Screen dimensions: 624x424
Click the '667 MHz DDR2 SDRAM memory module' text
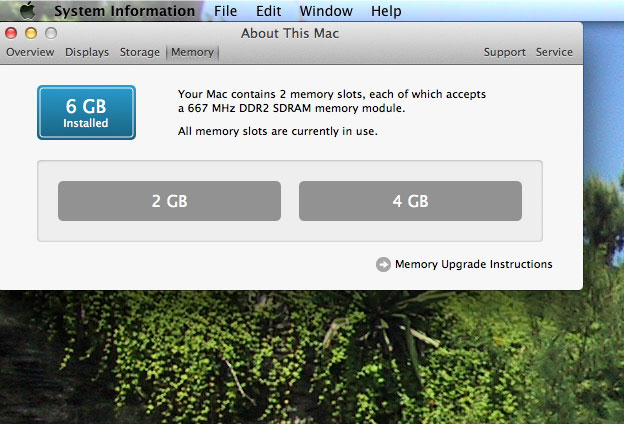click(296, 108)
